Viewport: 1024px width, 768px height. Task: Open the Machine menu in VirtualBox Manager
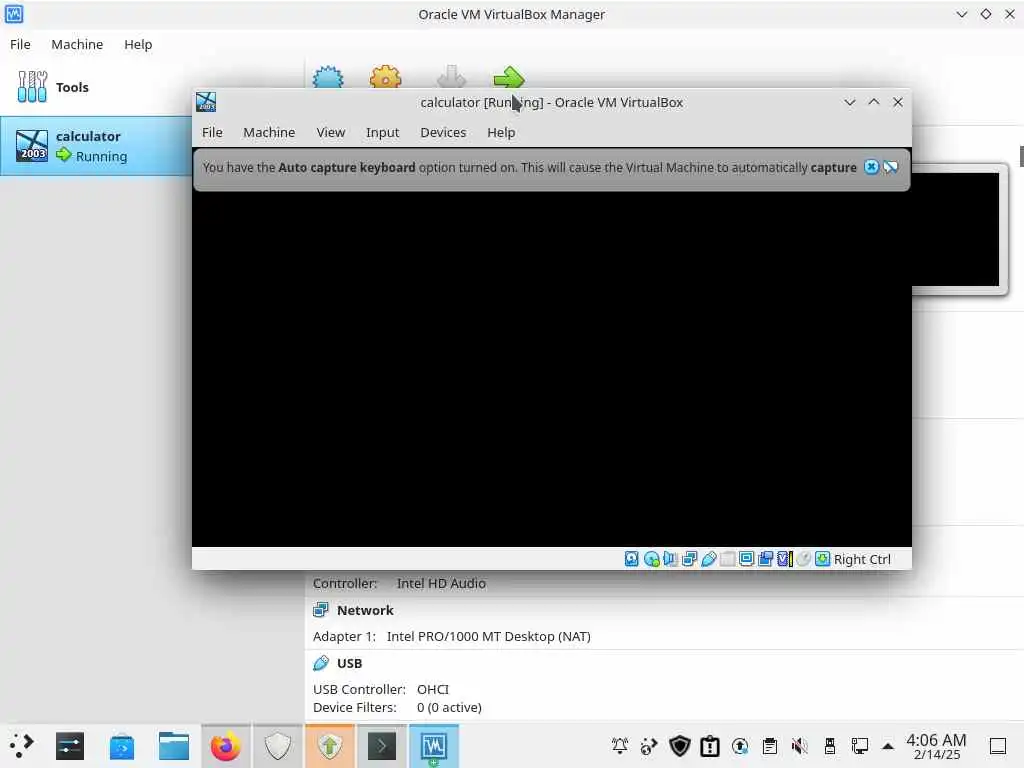tap(77, 44)
